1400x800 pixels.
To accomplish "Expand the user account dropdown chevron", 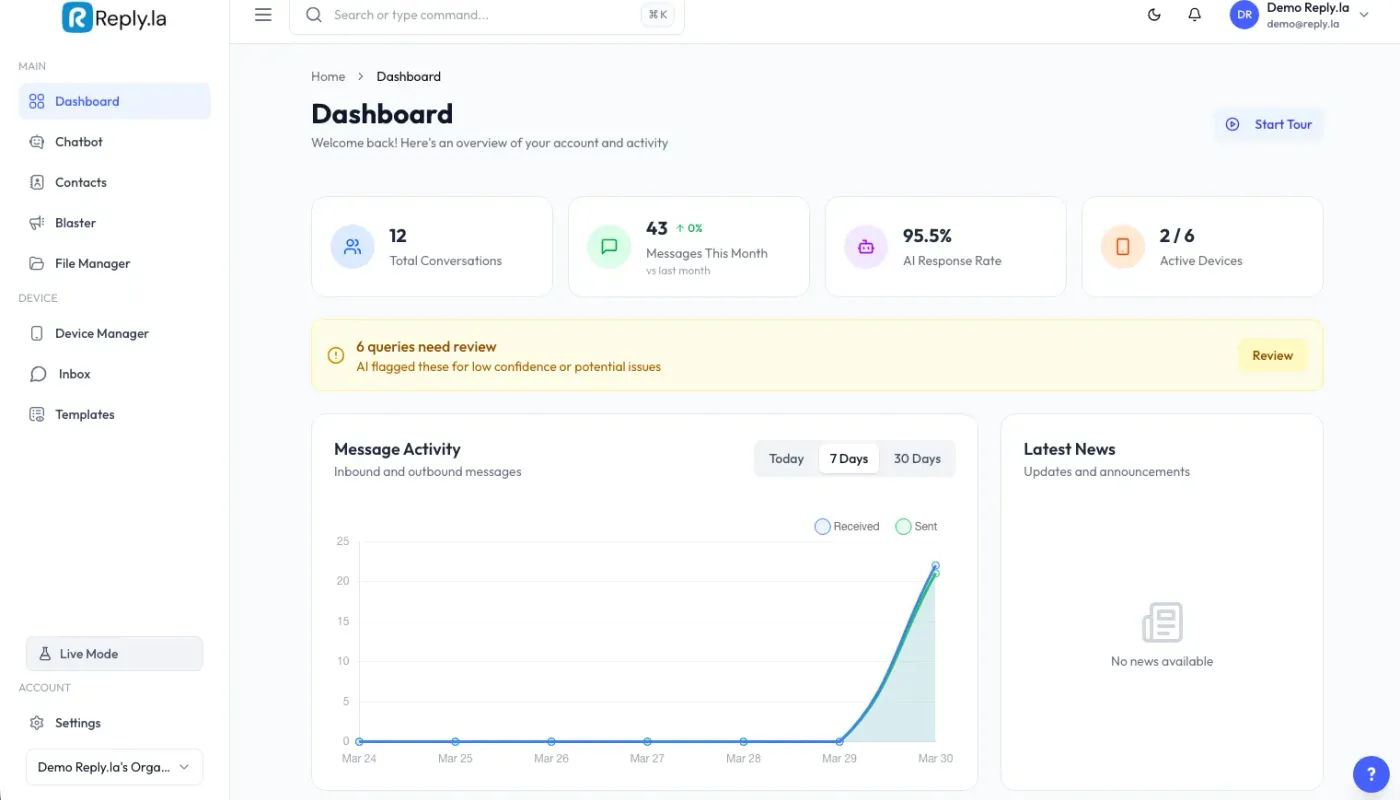I will [1364, 15].
